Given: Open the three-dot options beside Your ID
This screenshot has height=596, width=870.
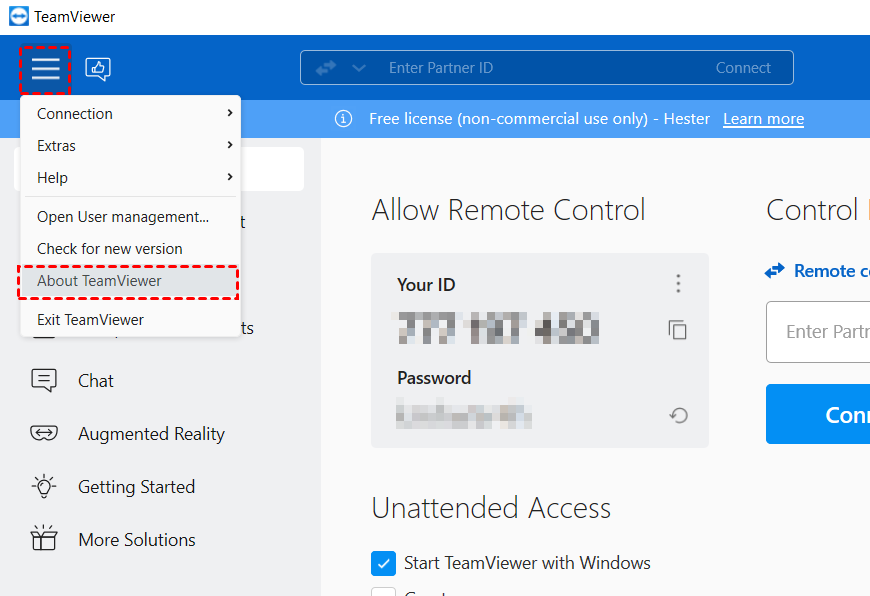Looking at the screenshot, I should click(x=678, y=284).
